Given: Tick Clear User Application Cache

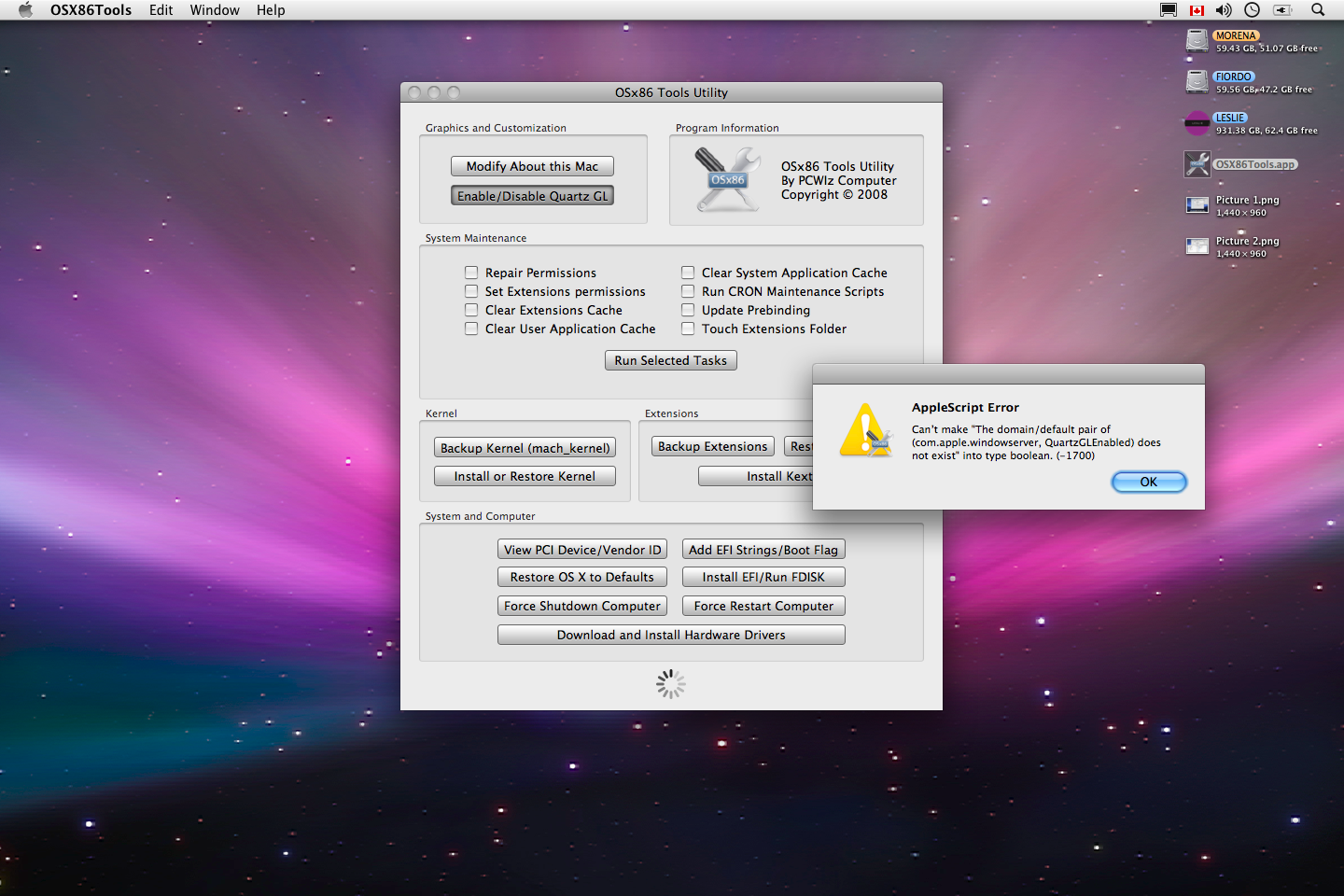Looking at the screenshot, I should coord(471,329).
